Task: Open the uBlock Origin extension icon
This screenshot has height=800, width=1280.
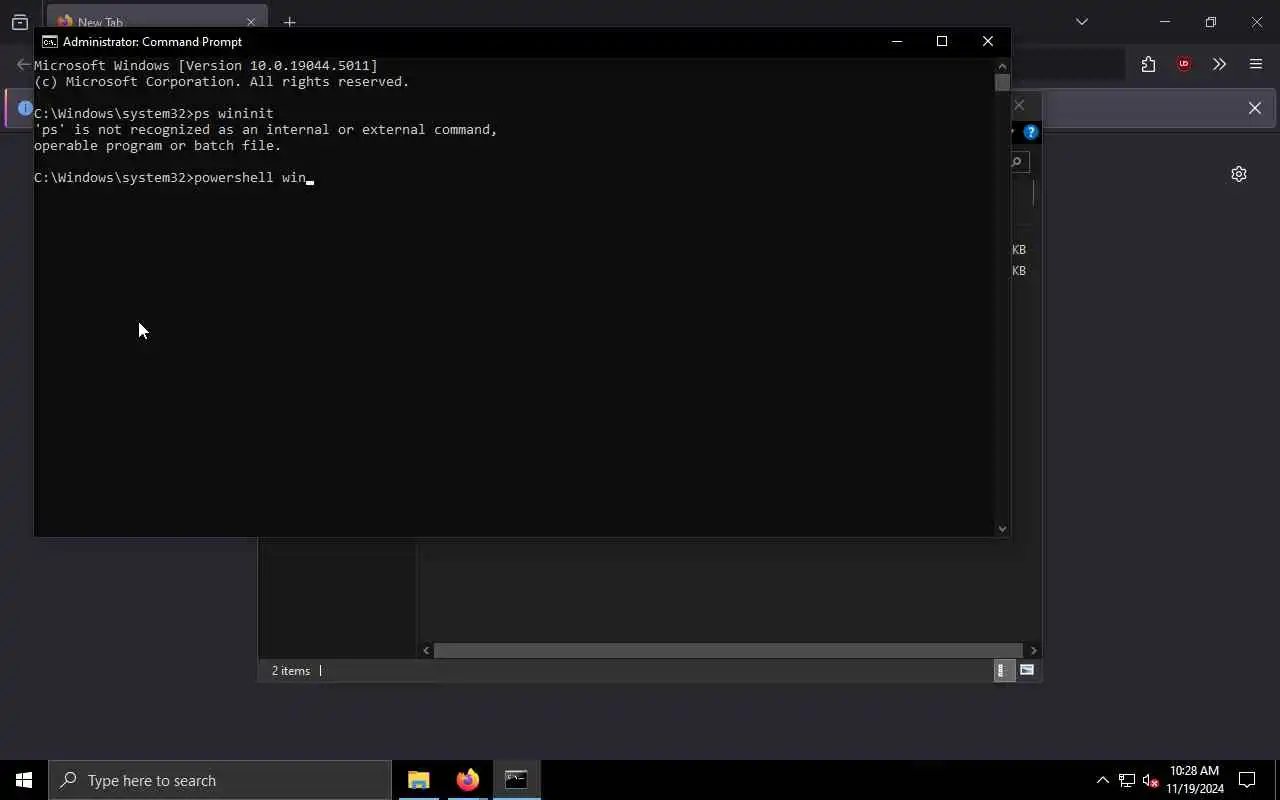Action: [1184, 64]
